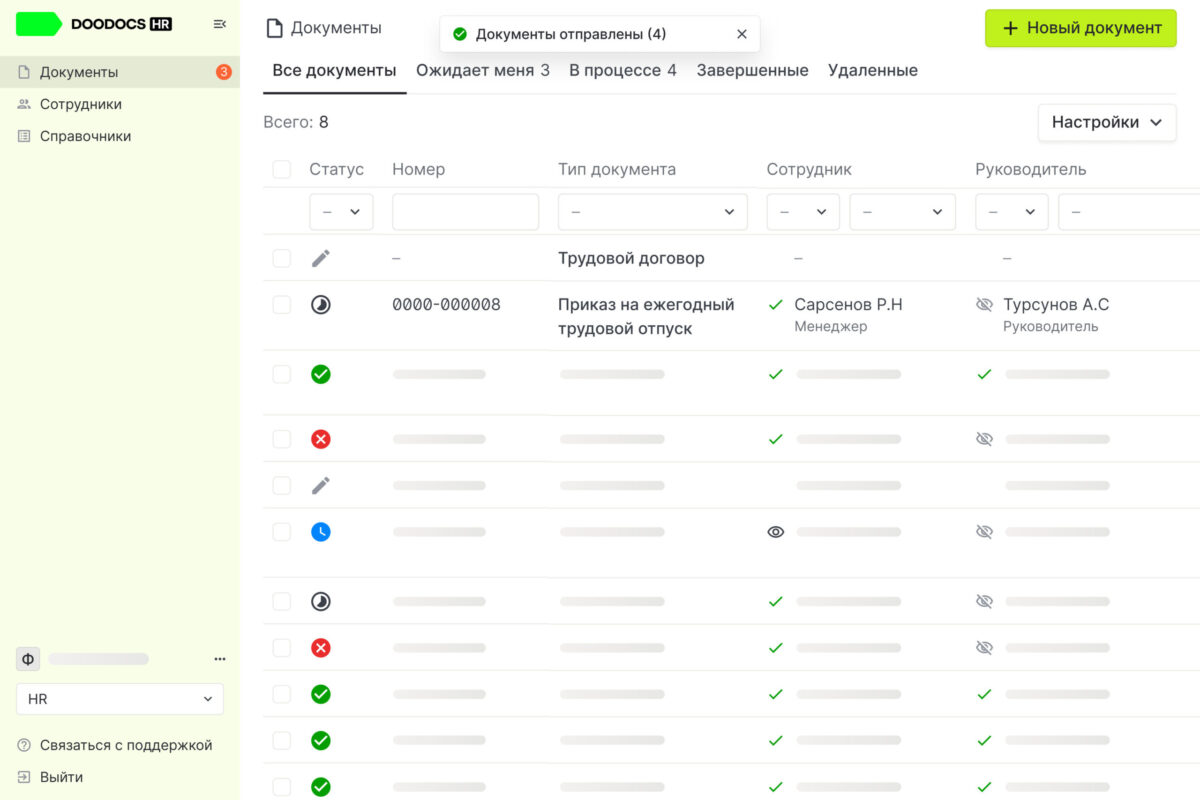Switch to the В процессе tab
The image size is (1200, 800).
coord(623,70)
